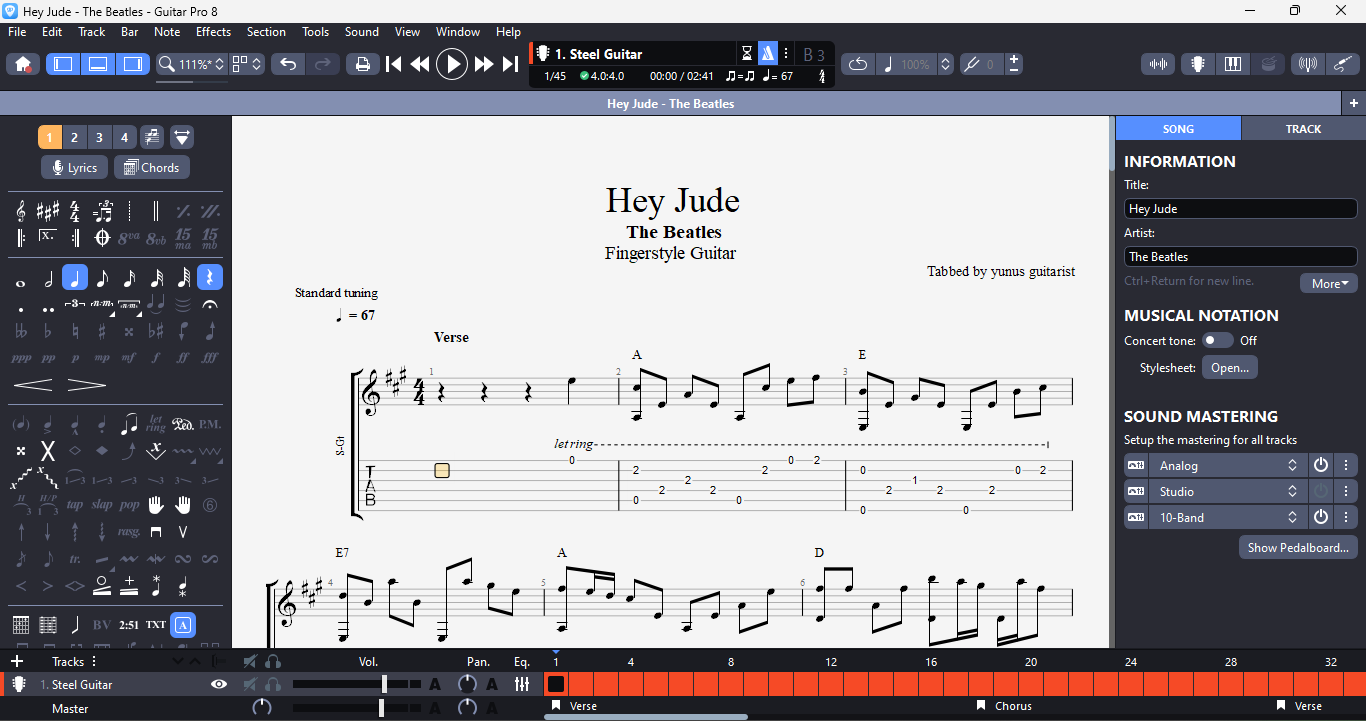1366x721 pixels.
Task: Toggle the rest symbol
Action: tap(210, 278)
